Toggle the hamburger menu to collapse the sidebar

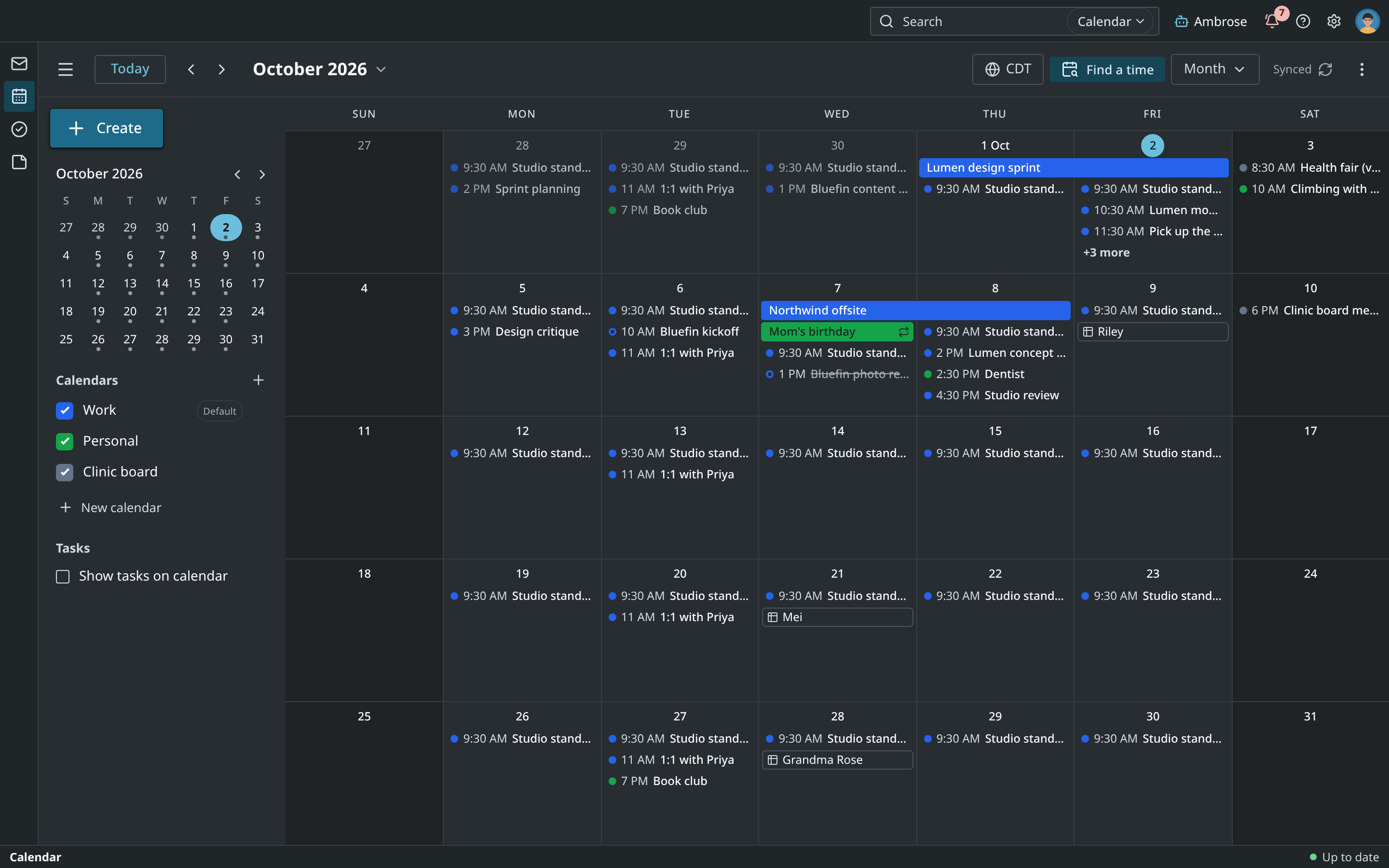click(x=66, y=69)
